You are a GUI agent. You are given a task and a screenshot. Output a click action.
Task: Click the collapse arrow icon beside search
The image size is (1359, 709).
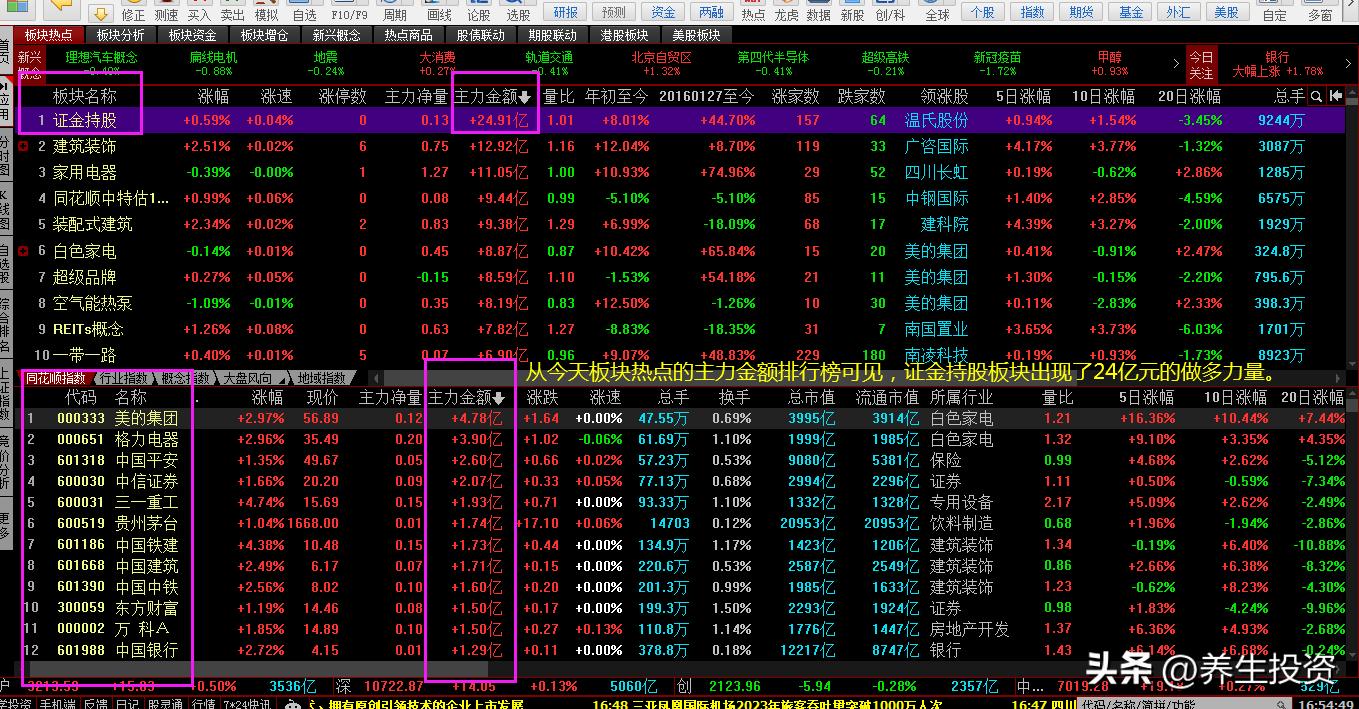(x=1335, y=96)
